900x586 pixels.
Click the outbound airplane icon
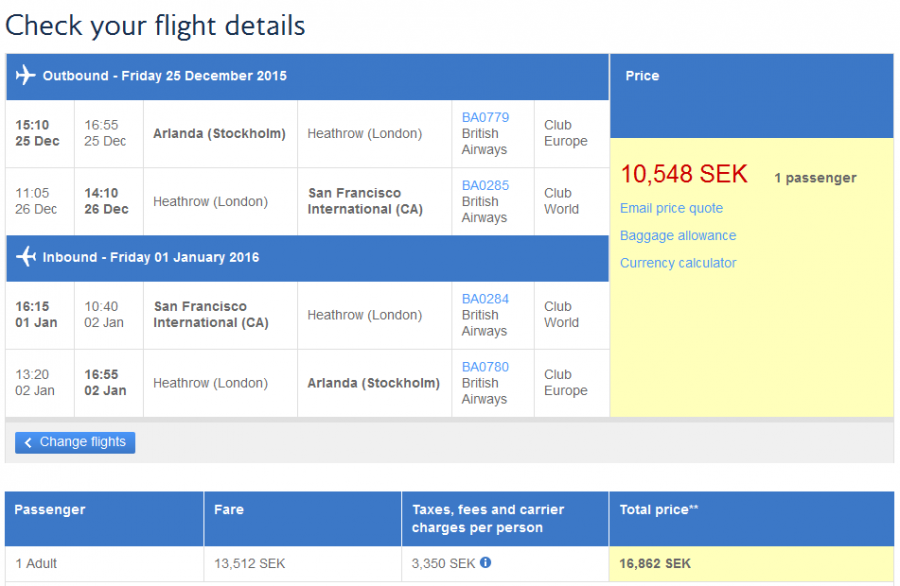click(26, 76)
